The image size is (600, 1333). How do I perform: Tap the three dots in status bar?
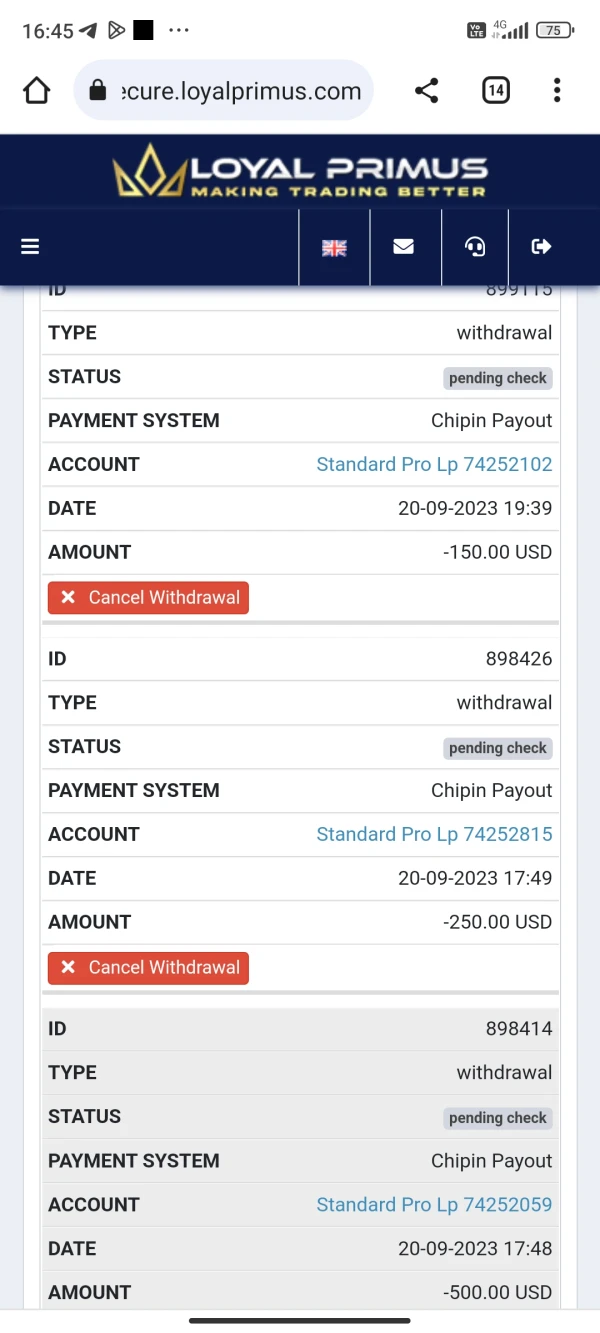click(179, 31)
